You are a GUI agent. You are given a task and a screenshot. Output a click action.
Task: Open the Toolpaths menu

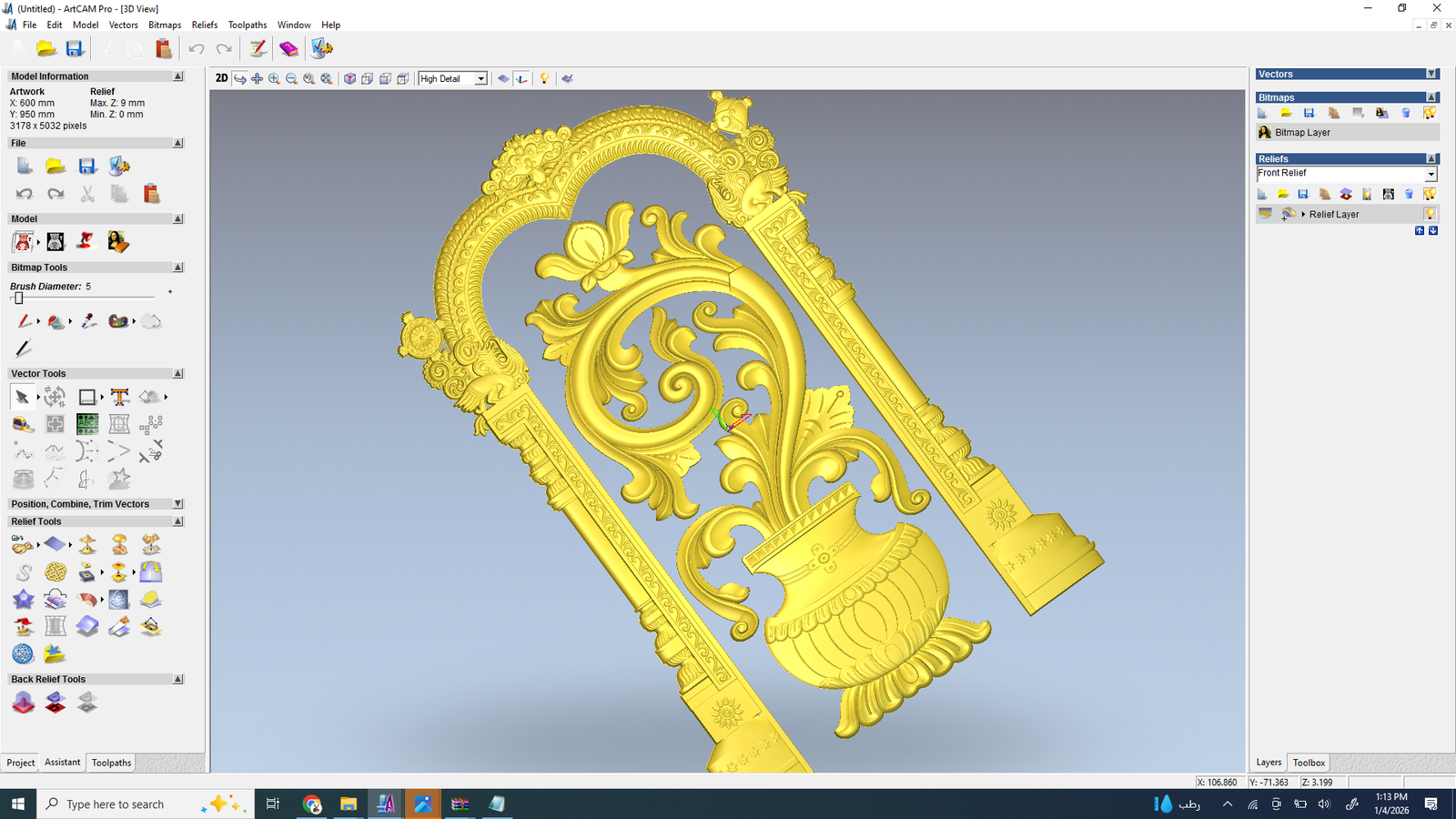tap(248, 25)
